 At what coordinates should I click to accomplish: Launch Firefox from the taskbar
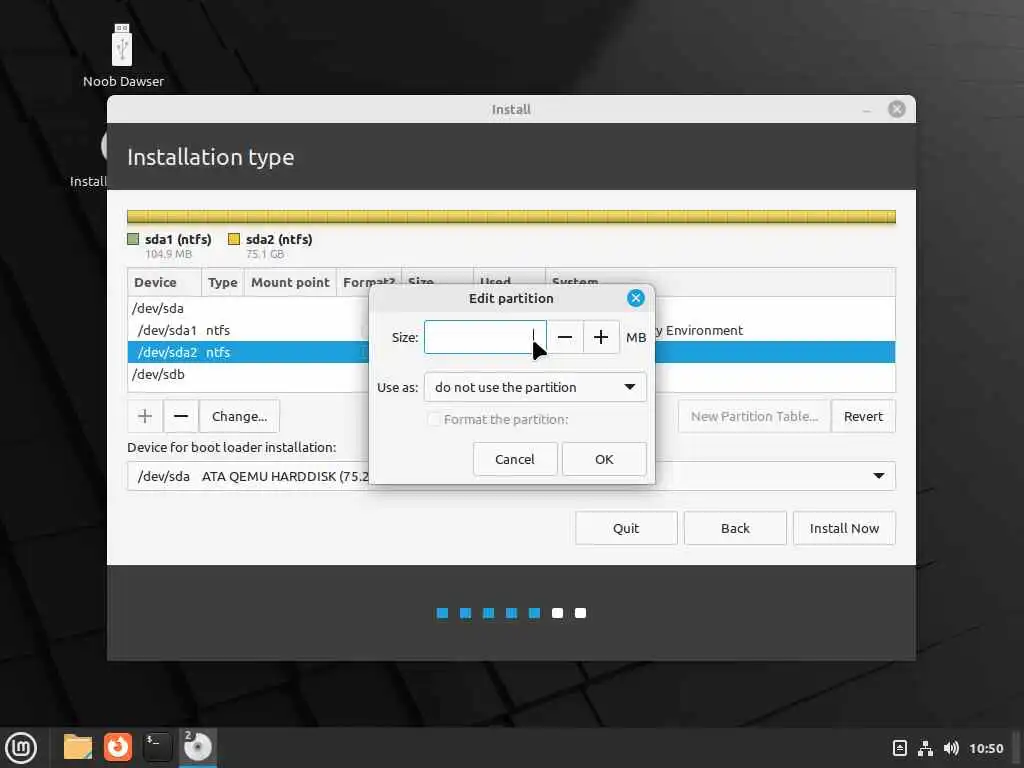(118, 747)
